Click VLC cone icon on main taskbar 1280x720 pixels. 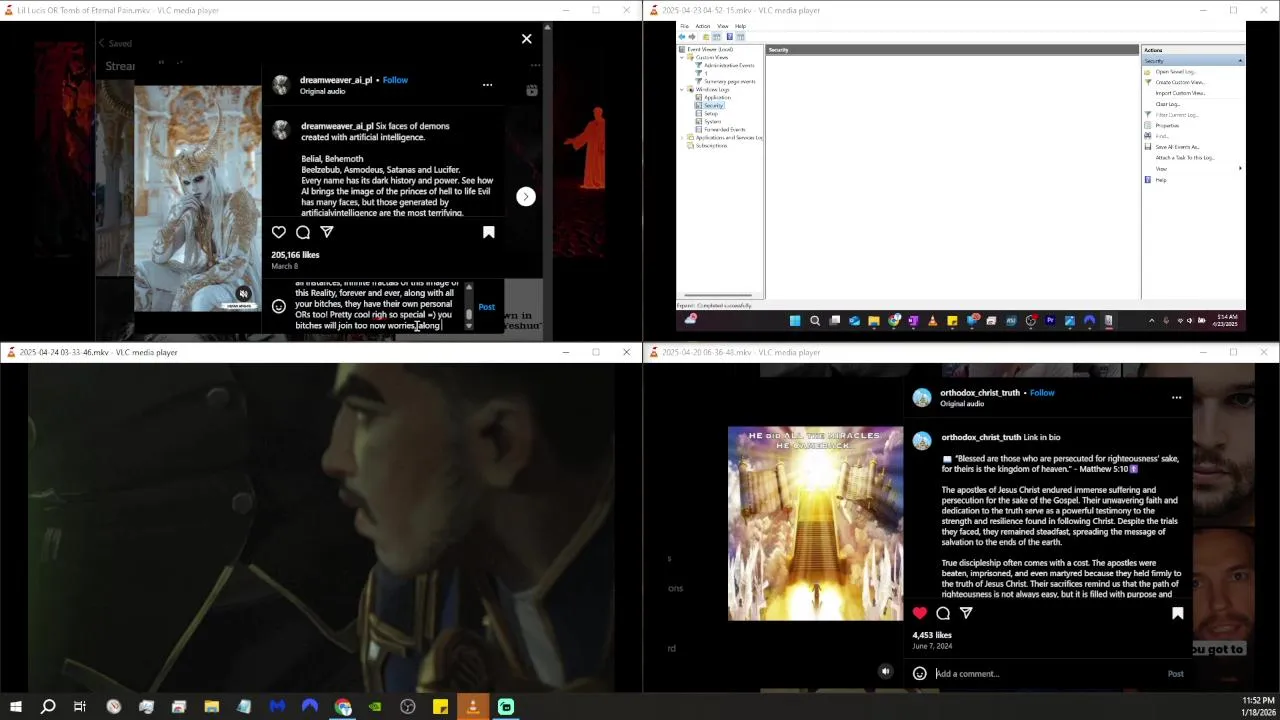pos(473,707)
